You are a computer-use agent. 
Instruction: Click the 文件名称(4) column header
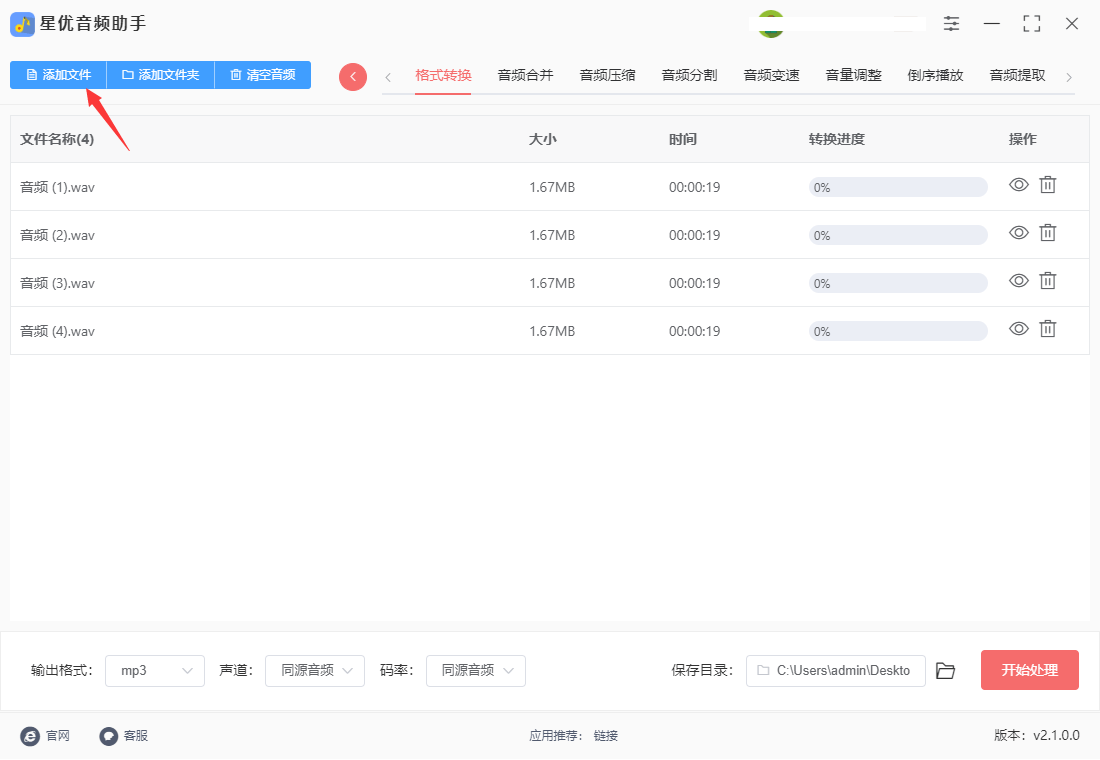point(57,139)
